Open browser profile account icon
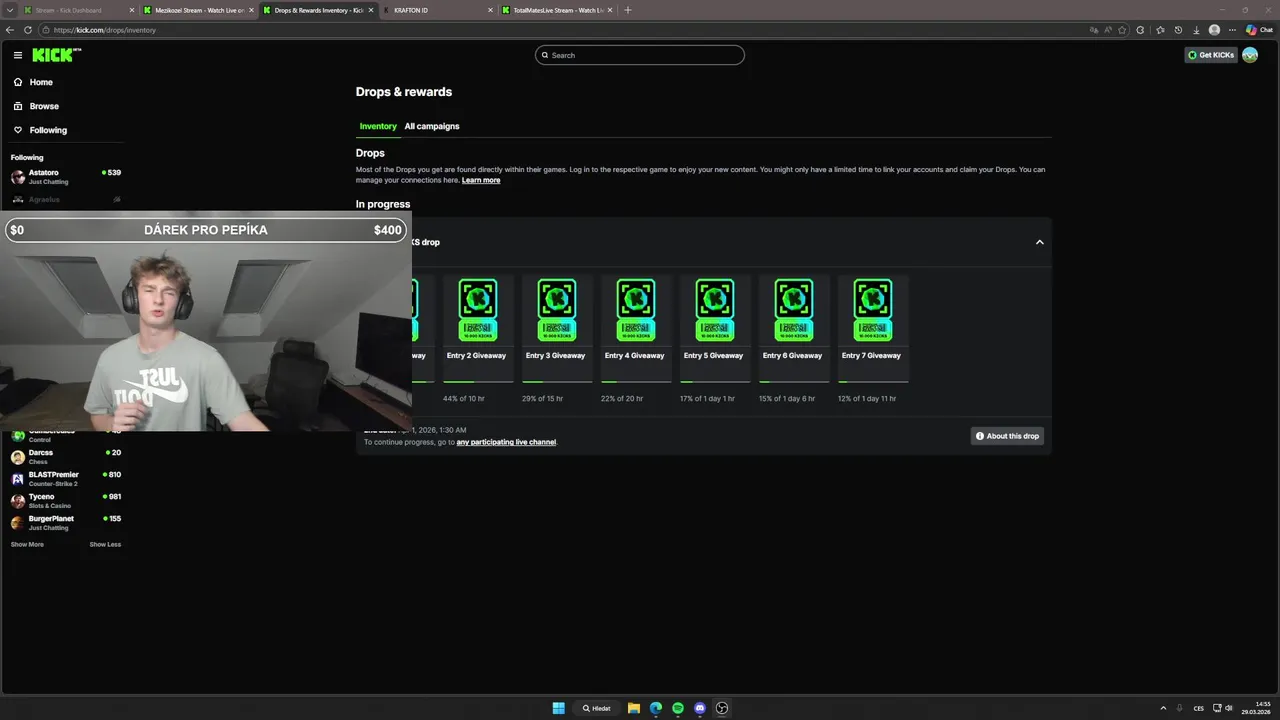The image size is (1280, 720). click(1214, 30)
